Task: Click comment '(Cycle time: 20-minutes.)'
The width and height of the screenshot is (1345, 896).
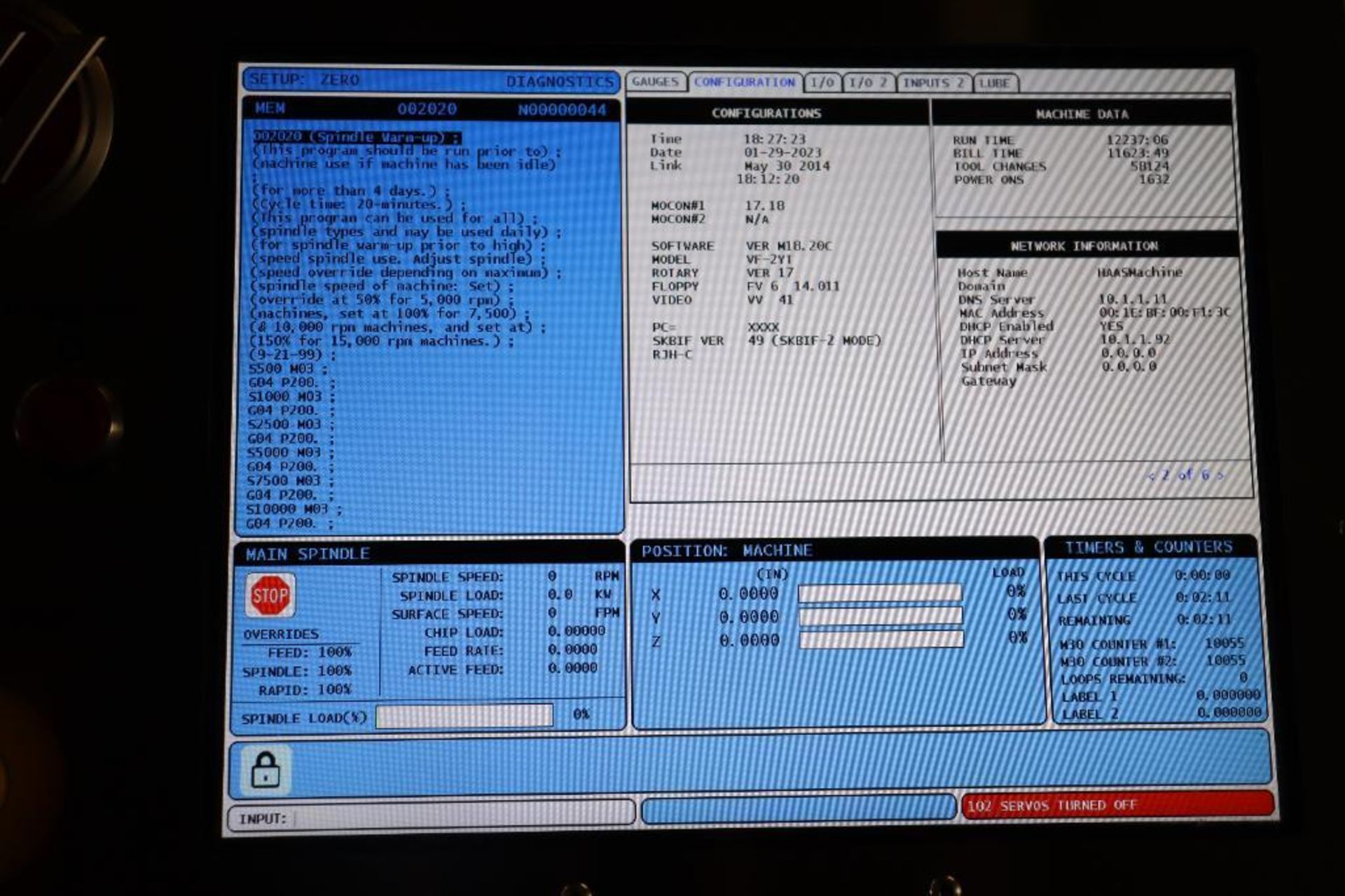Action: [x=357, y=205]
